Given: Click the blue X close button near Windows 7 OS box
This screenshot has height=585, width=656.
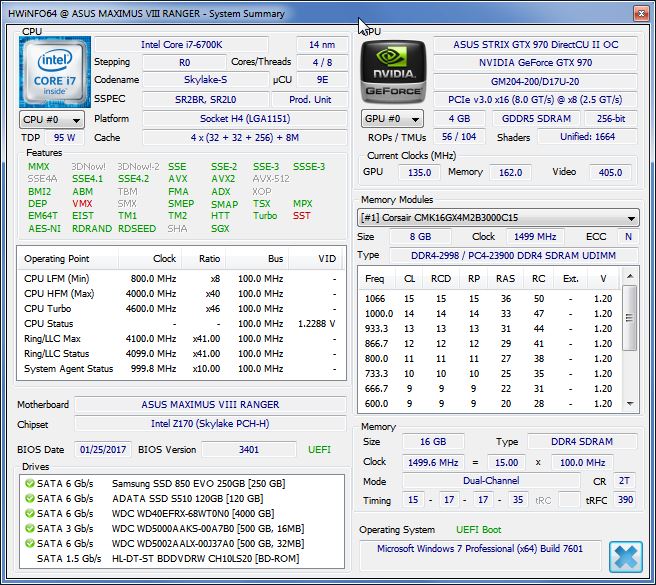Looking at the screenshot, I should click(625, 557).
